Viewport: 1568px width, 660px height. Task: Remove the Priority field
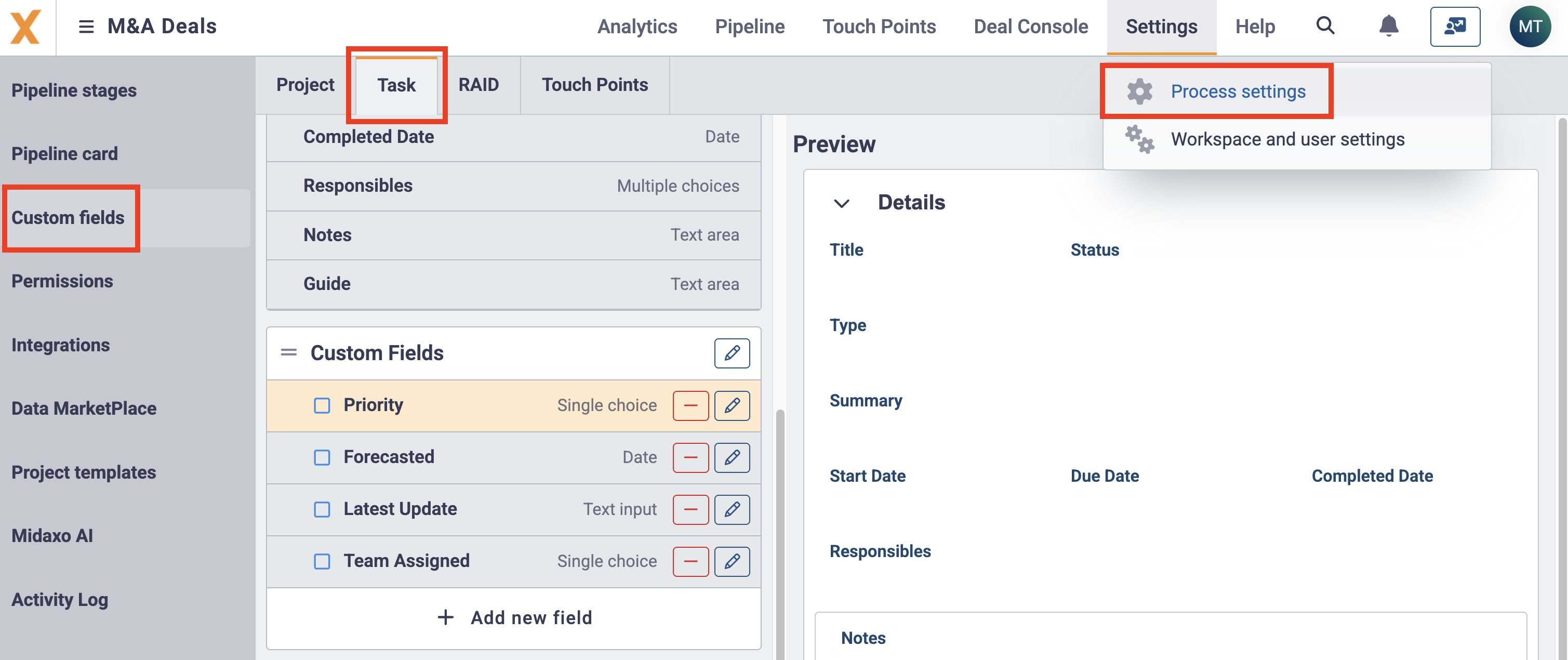tap(690, 405)
